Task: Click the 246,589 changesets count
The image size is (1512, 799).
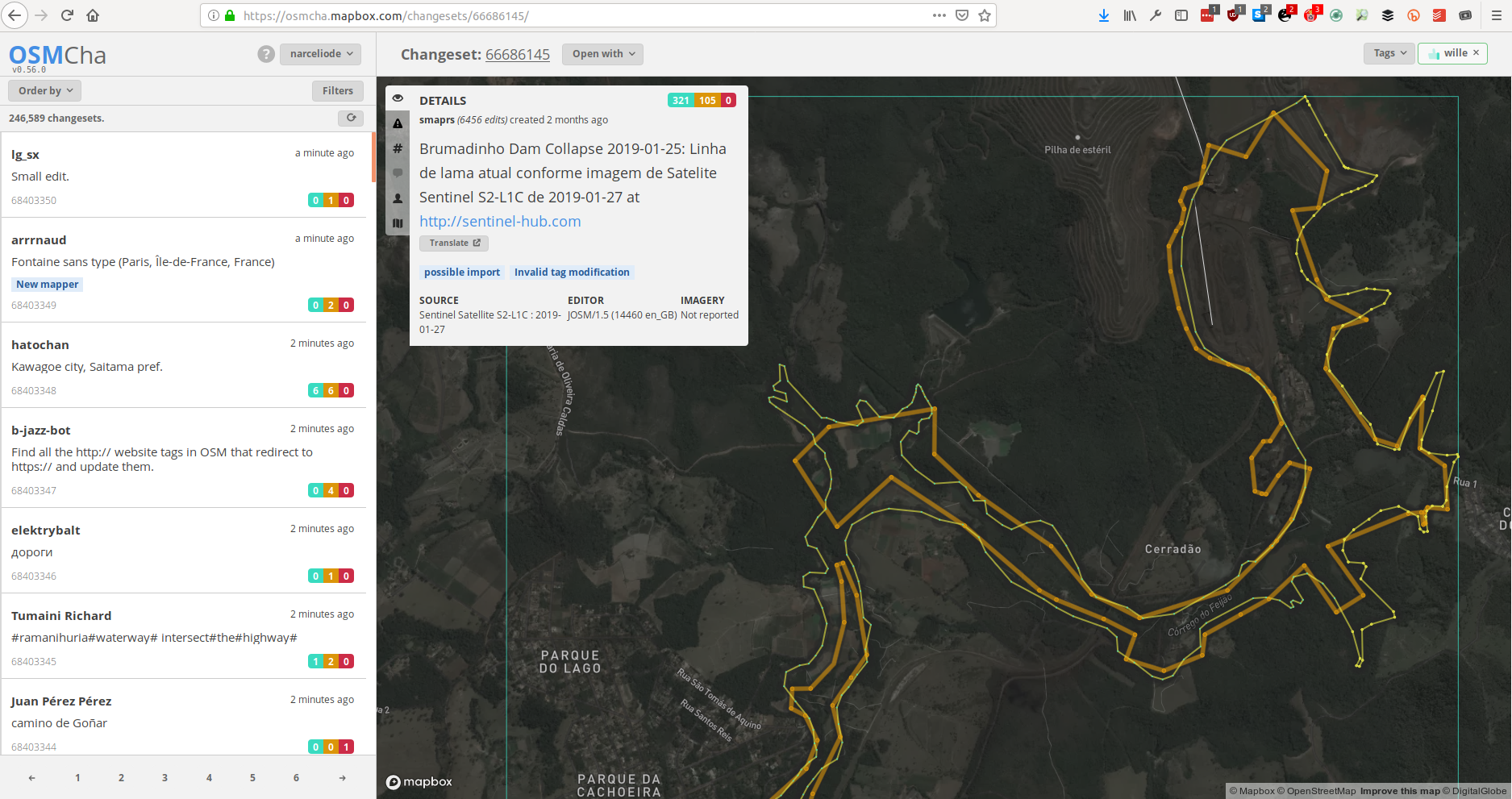Action: (x=56, y=119)
